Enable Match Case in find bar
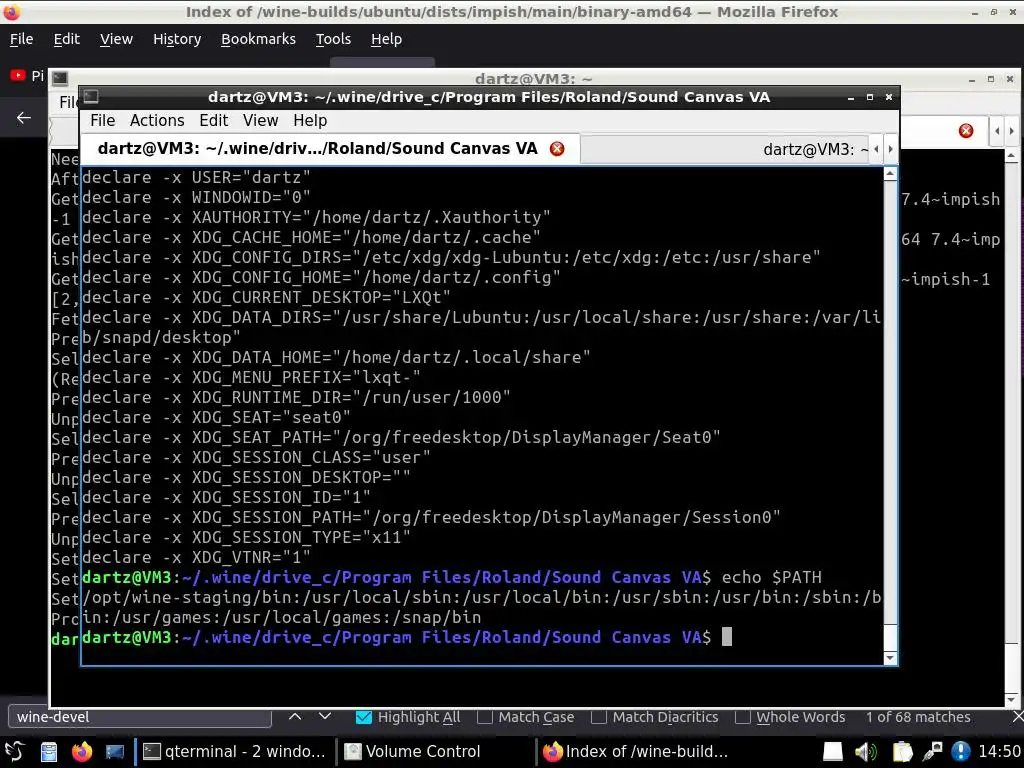The image size is (1024, 768). (485, 717)
